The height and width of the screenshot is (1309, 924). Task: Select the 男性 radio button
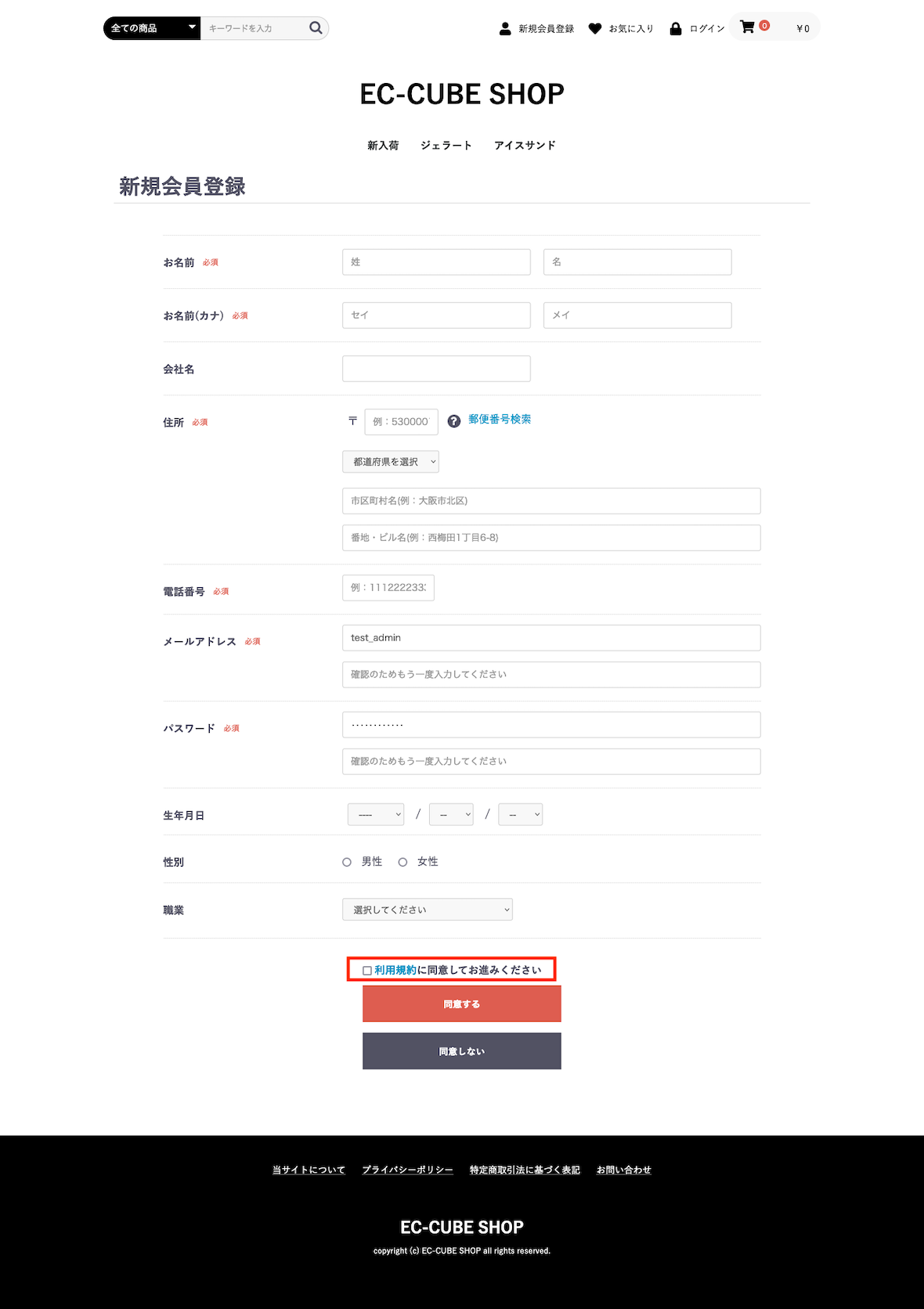click(x=347, y=862)
